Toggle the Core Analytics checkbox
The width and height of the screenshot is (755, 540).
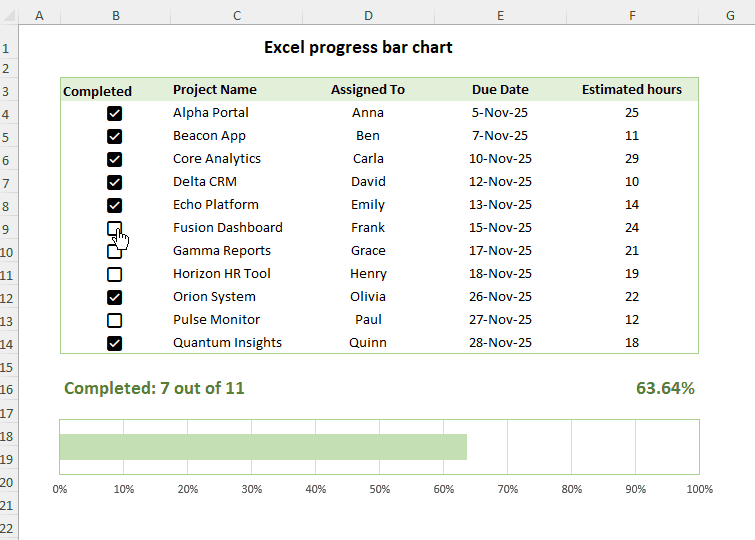115,159
